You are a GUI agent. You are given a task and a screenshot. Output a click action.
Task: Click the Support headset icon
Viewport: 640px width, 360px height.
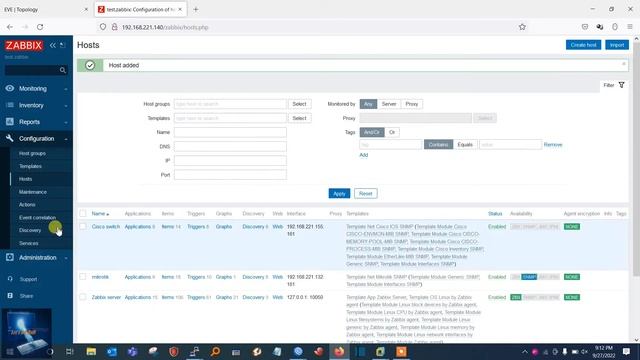click(10, 279)
